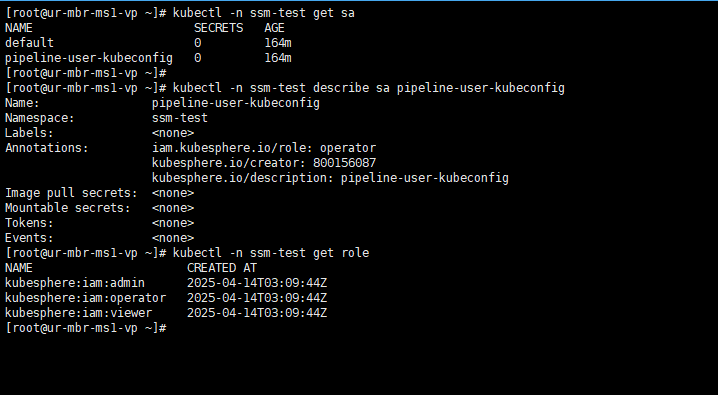
Task: Click the Namespace value ssm-test
Action: tap(180, 118)
